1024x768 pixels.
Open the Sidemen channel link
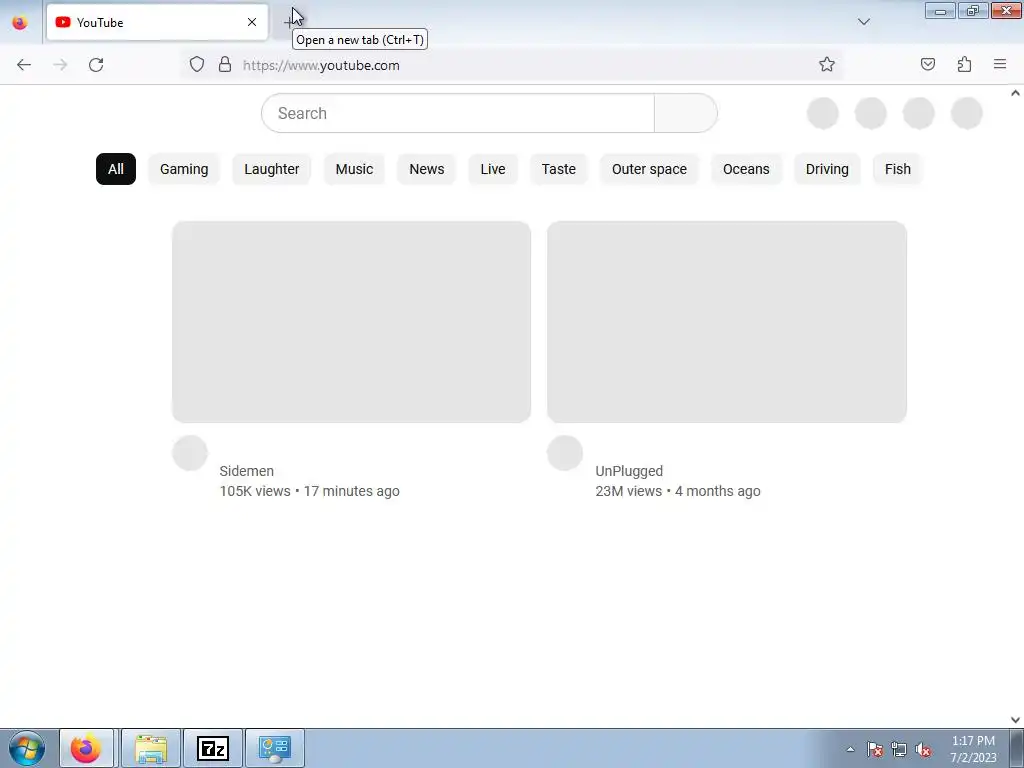pos(247,471)
